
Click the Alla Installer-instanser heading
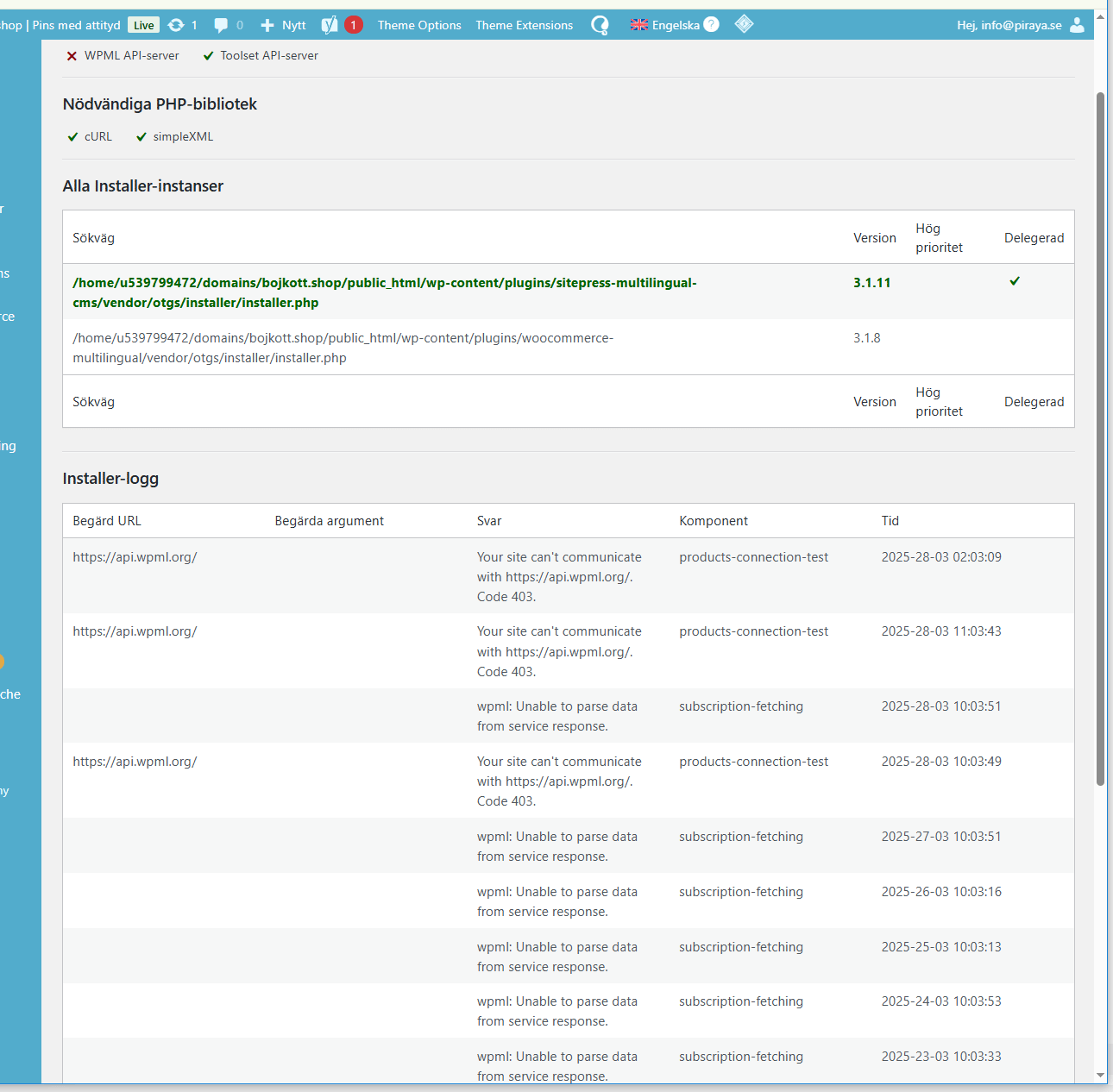[x=143, y=186]
